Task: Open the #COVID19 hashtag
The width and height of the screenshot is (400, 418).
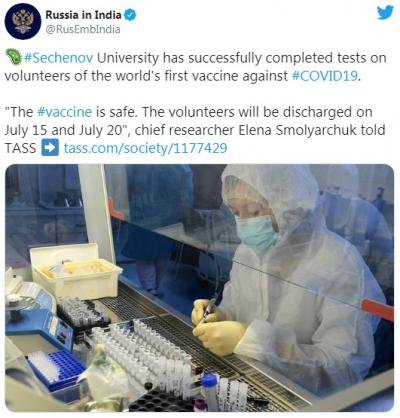Action: click(x=325, y=76)
